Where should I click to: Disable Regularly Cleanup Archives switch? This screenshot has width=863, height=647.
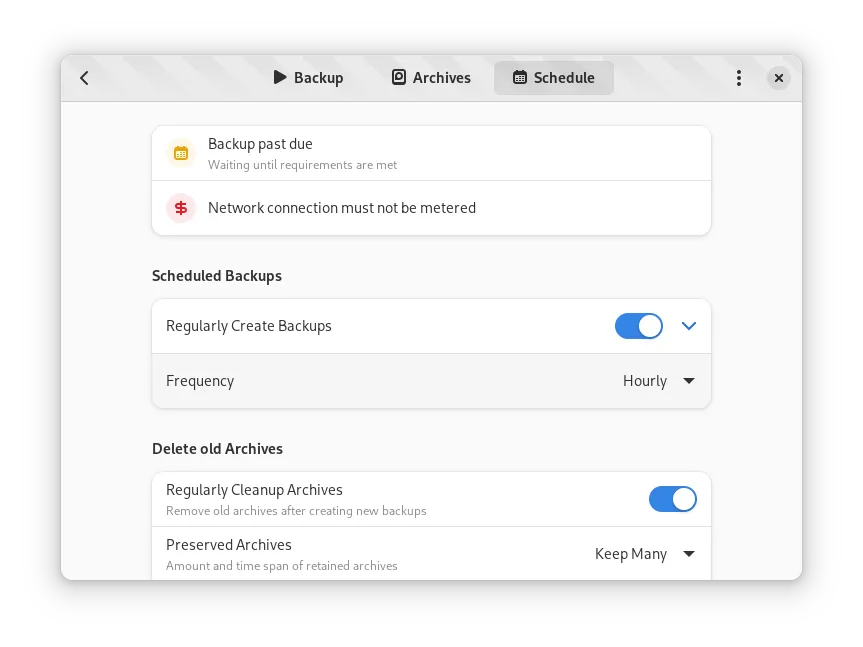673,499
